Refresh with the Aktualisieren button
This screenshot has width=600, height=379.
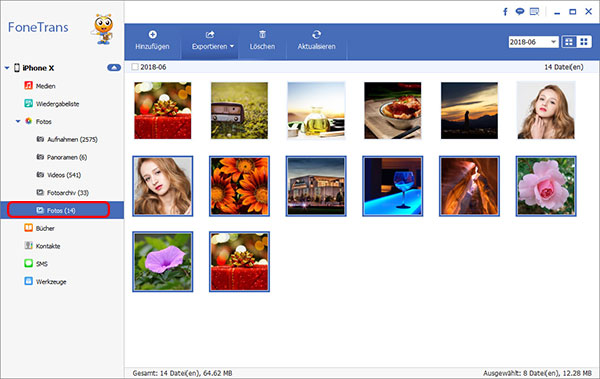(x=316, y=41)
